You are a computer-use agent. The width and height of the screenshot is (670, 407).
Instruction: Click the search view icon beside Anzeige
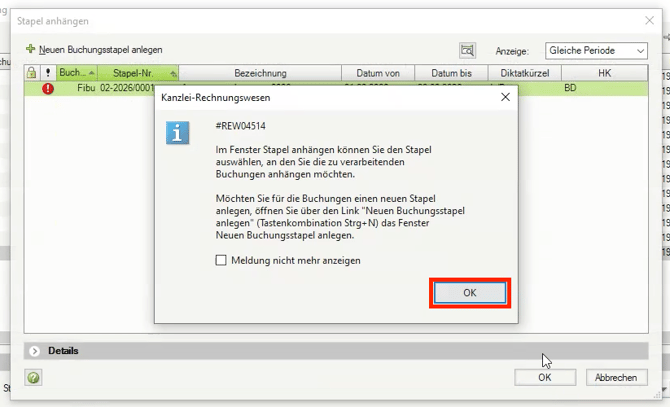tap(467, 51)
